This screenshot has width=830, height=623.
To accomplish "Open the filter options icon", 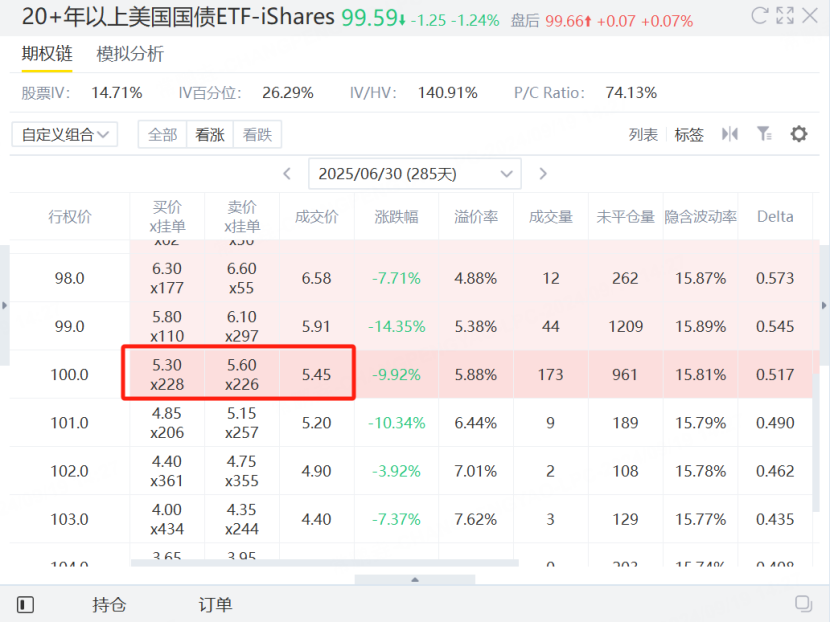I will [764, 134].
